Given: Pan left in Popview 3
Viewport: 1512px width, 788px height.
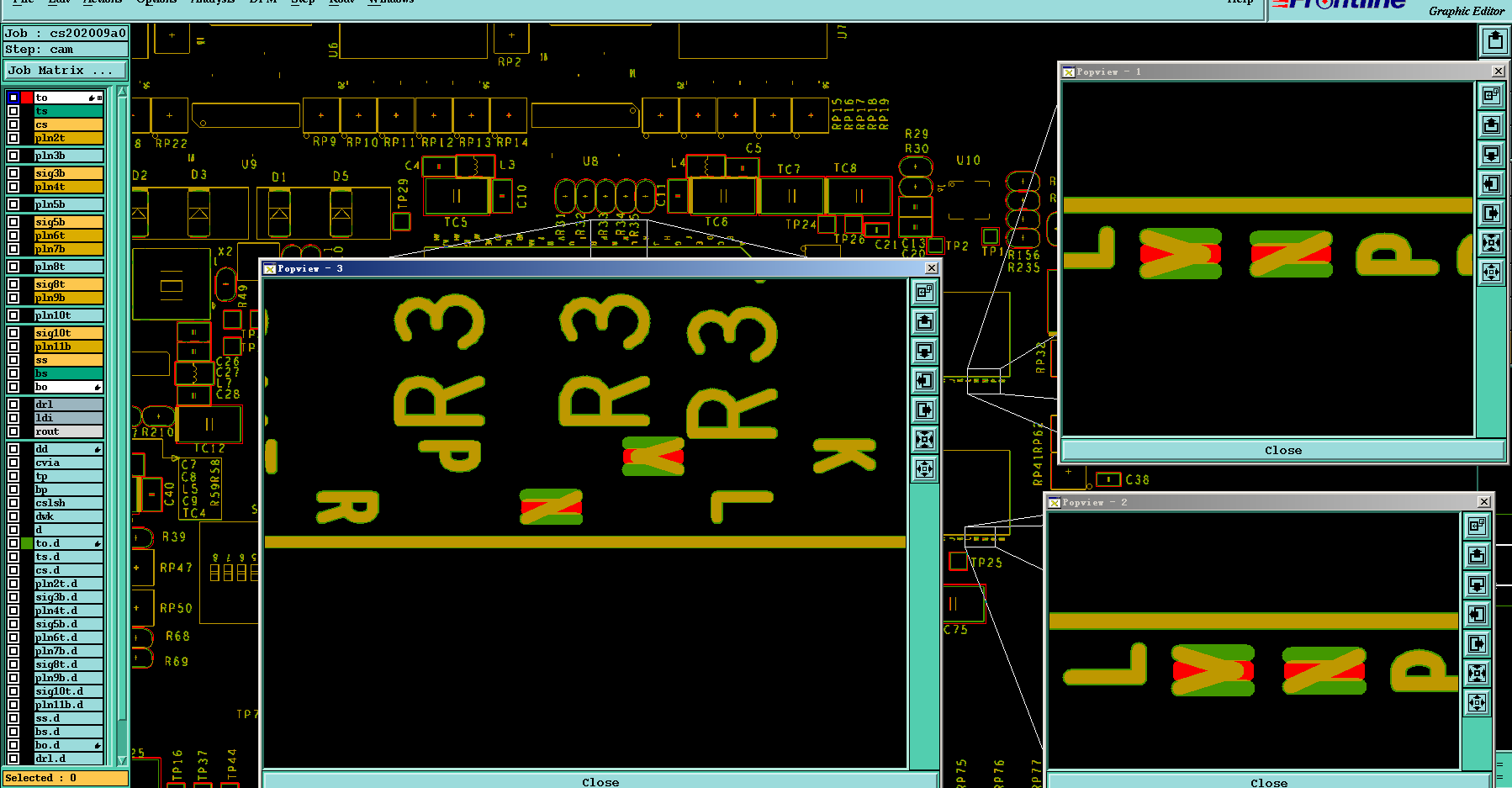Looking at the screenshot, I should point(924,380).
